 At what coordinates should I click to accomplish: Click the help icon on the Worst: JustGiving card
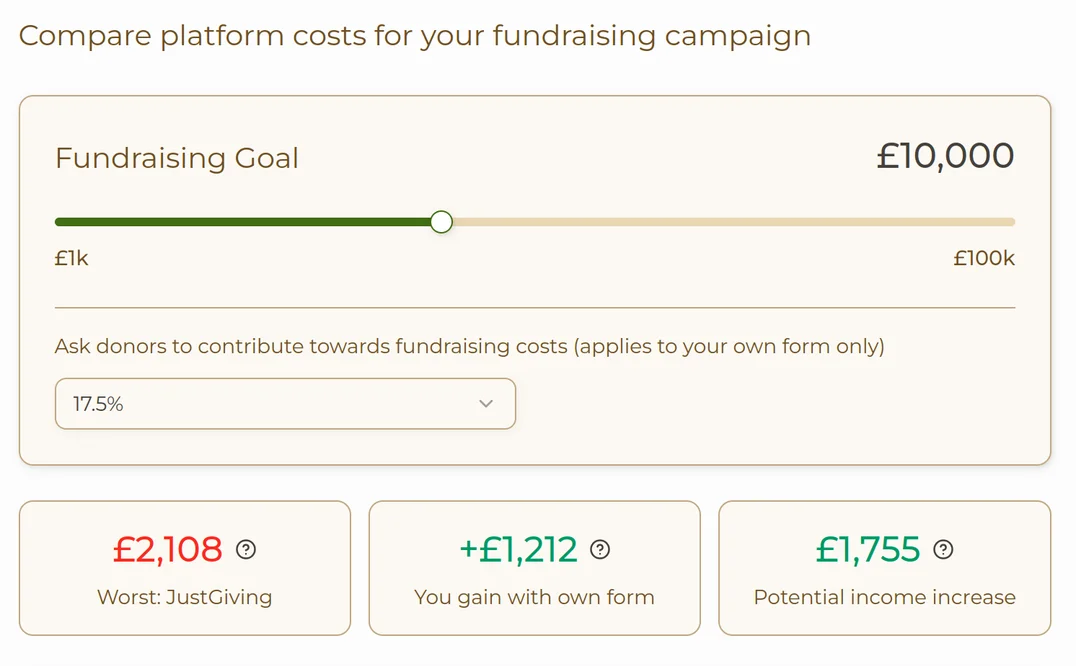[x=245, y=548]
